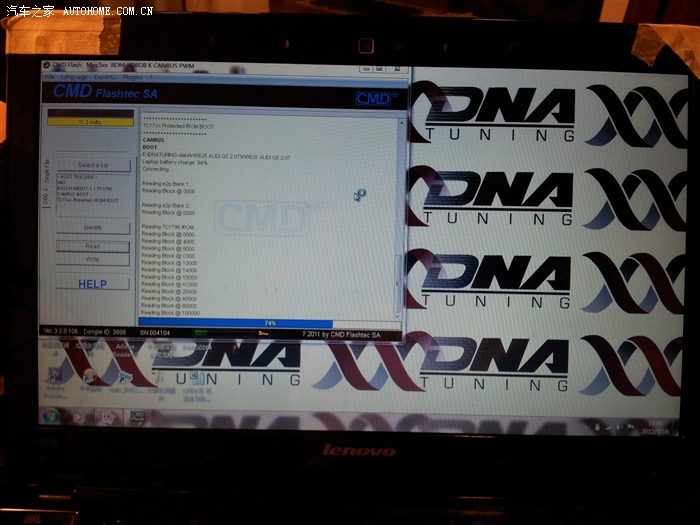Click 'TC17xx Protected IROM BOOT' log header line
The image size is (700, 525).
click(x=179, y=126)
